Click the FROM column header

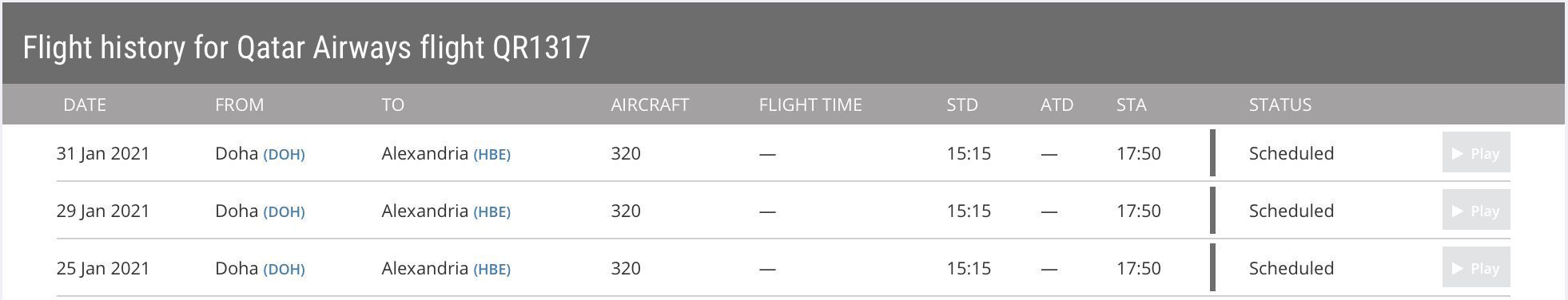(239, 105)
